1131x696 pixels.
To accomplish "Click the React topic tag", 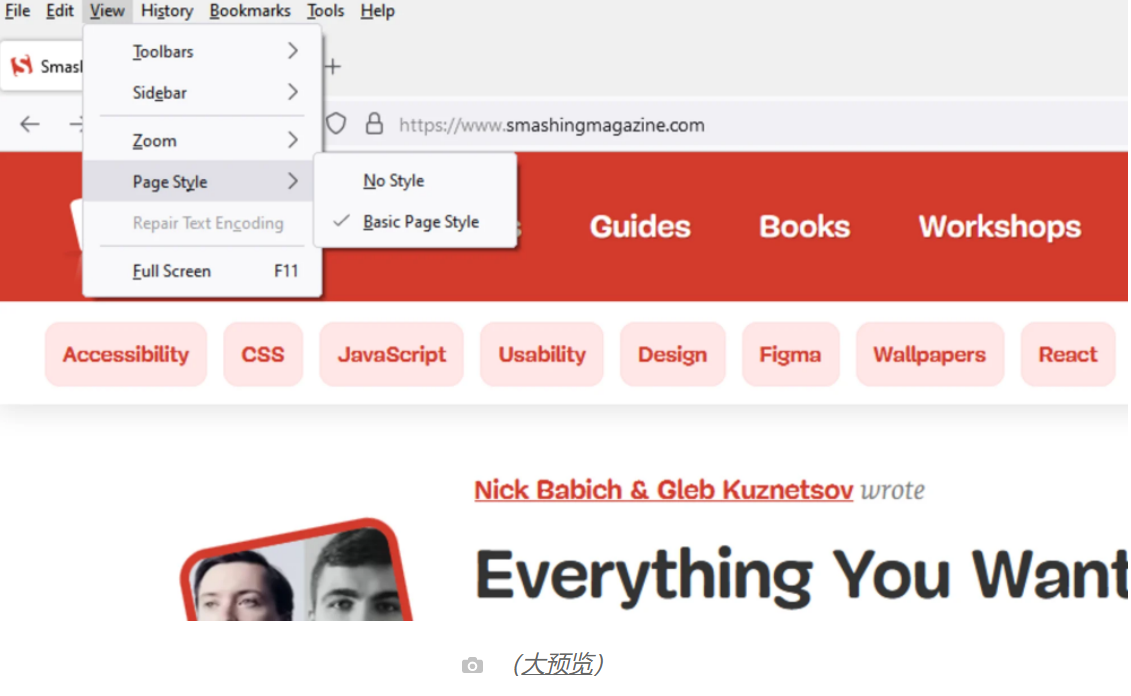I will point(1068,354).
